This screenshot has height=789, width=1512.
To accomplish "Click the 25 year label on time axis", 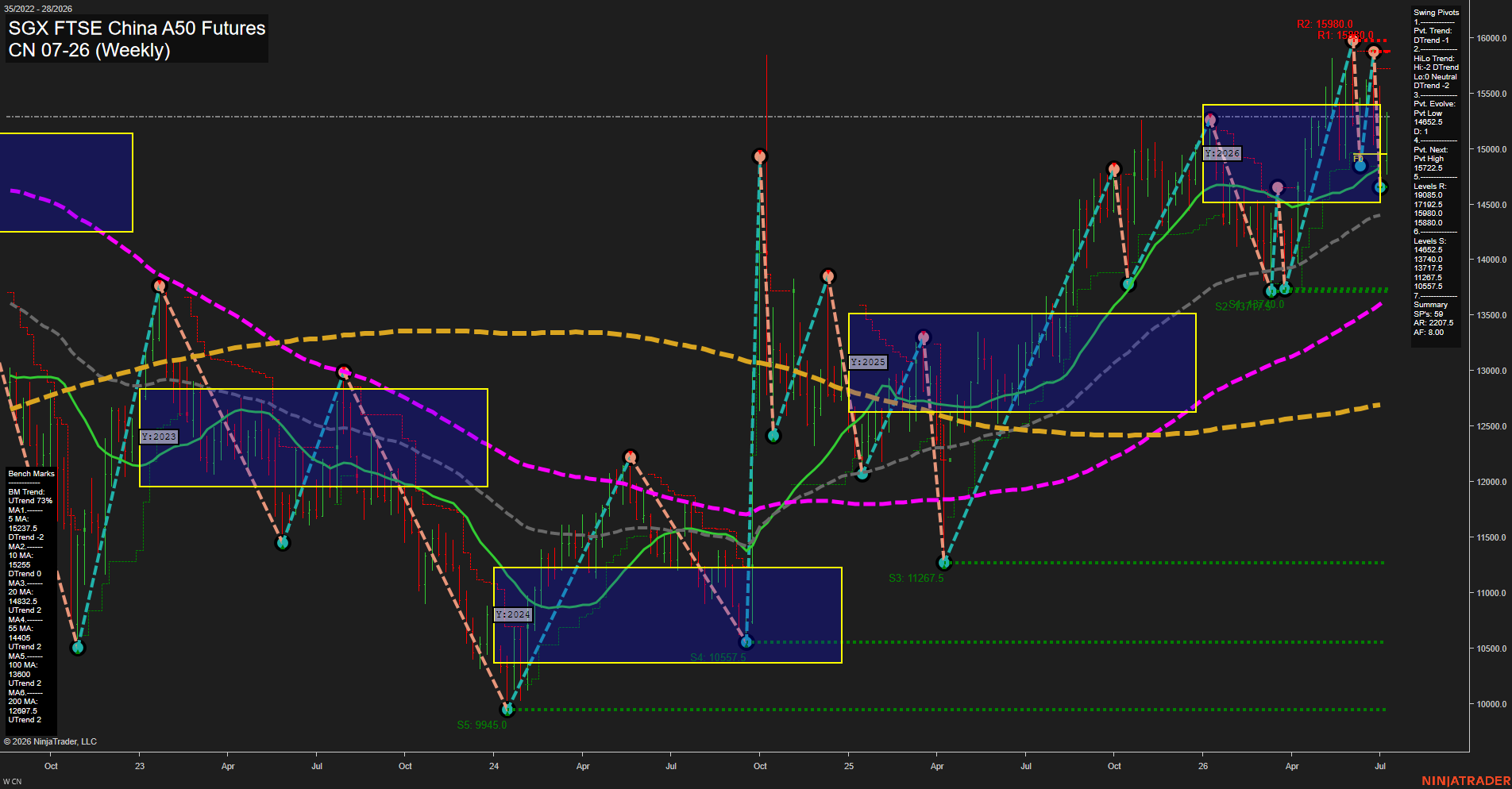I will coord(849,766).
